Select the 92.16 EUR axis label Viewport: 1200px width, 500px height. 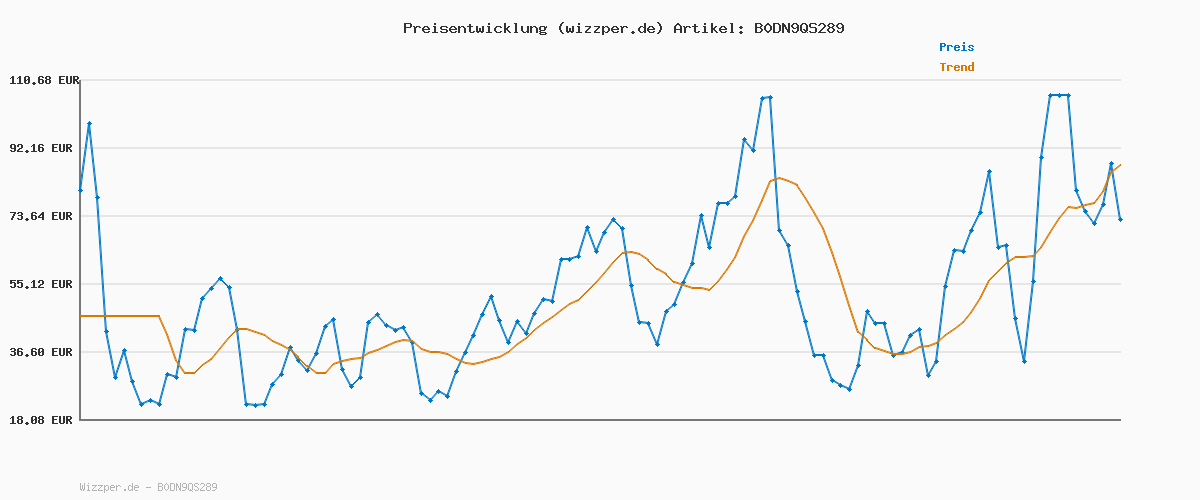click(x=44, y=148)
